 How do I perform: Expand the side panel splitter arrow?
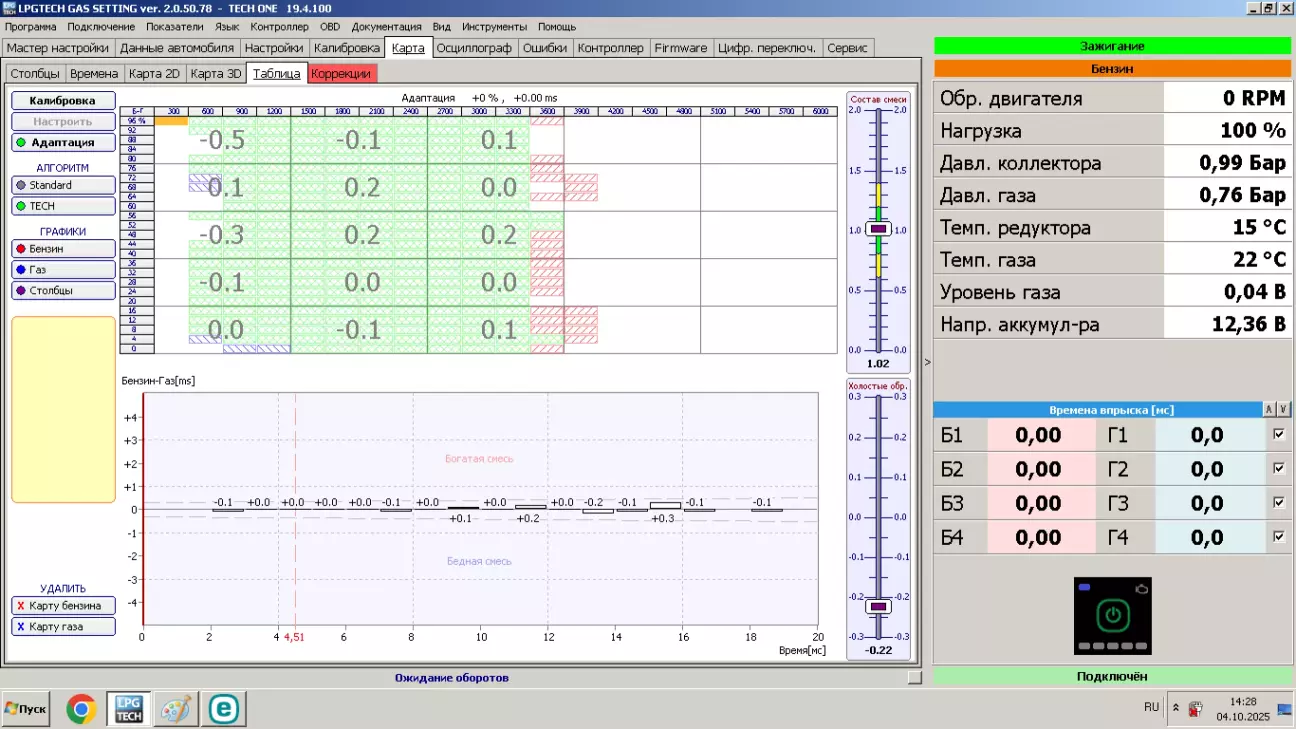click(926, 362)
